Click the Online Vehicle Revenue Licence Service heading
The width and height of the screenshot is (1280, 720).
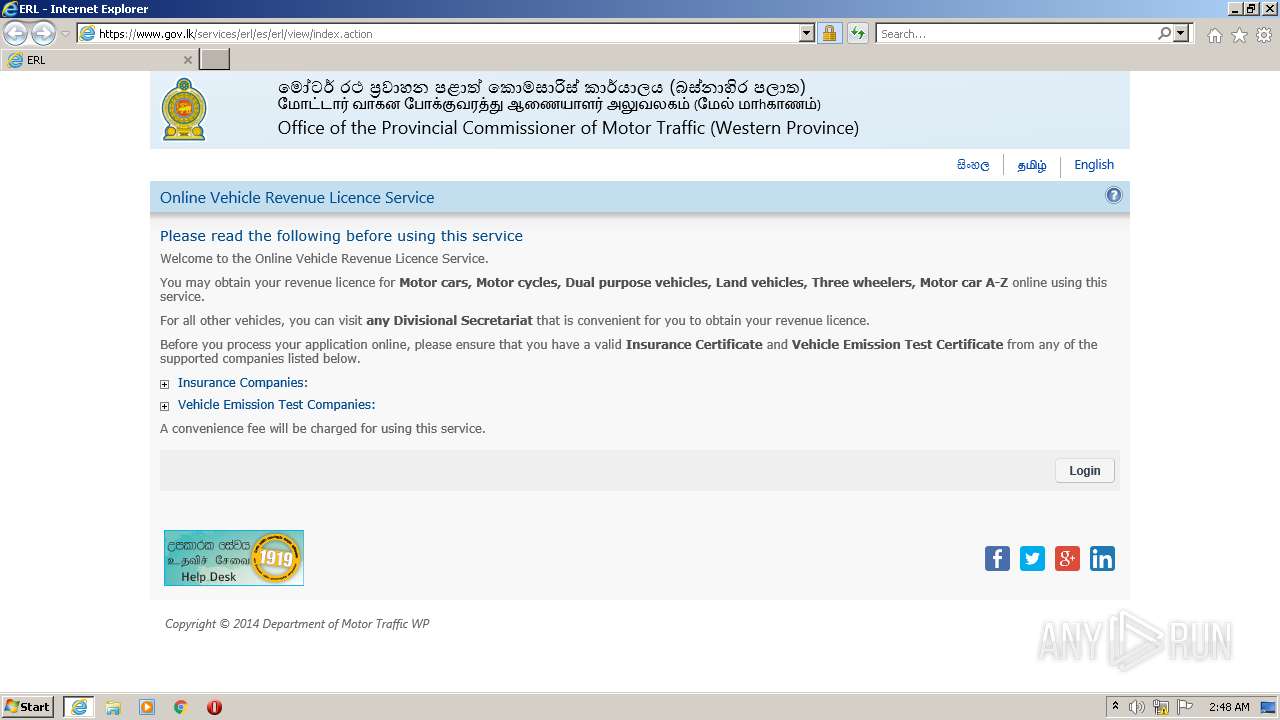point(297,198)
